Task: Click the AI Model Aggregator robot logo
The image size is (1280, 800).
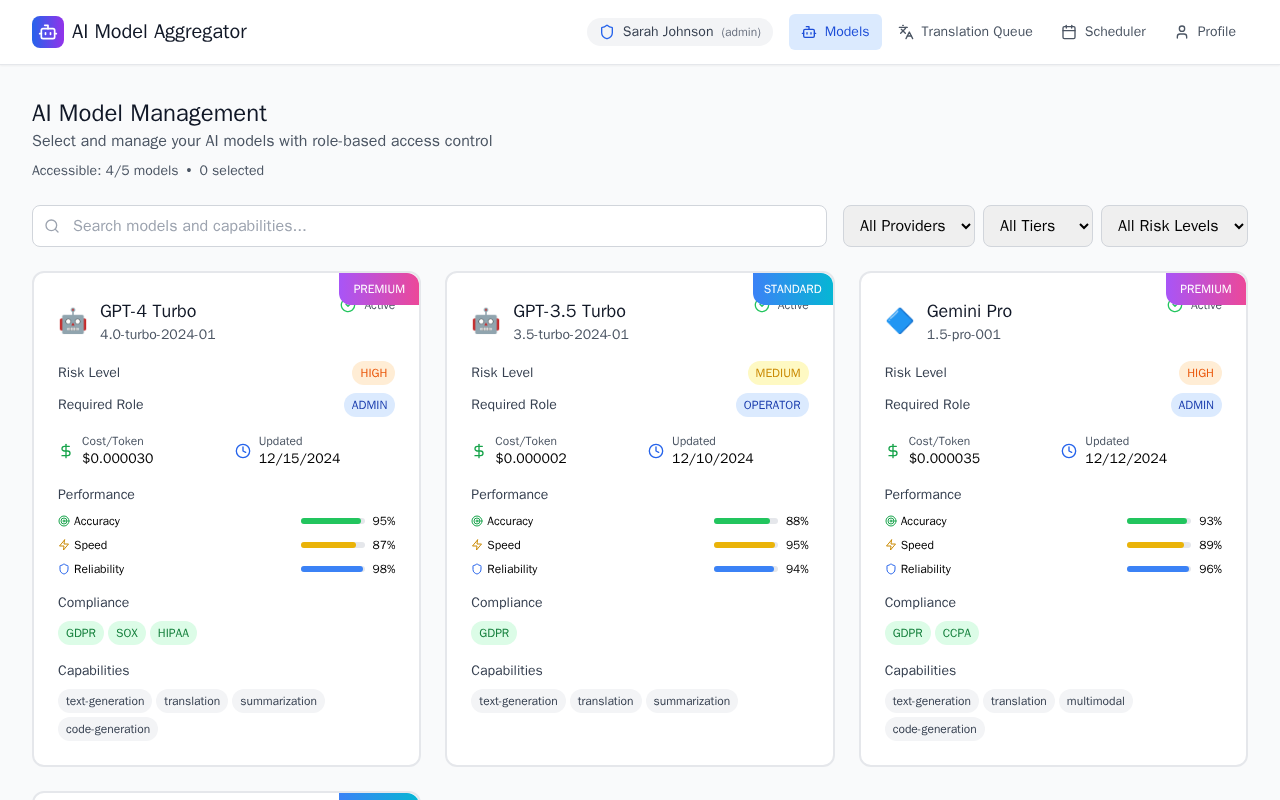Action: click(x=48, y=32)
